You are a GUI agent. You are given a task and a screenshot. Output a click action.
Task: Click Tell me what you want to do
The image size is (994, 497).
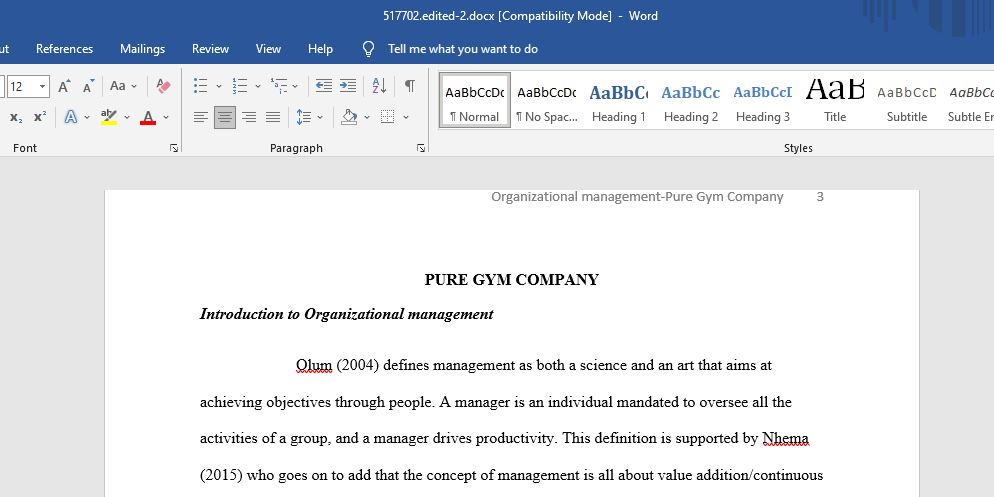coord(463,49)
